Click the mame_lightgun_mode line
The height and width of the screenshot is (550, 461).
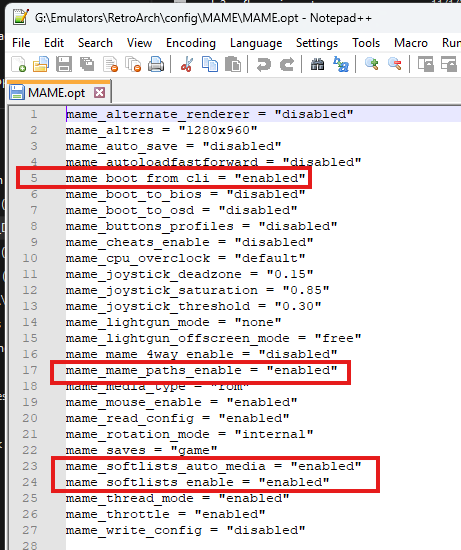pos(173,322)
